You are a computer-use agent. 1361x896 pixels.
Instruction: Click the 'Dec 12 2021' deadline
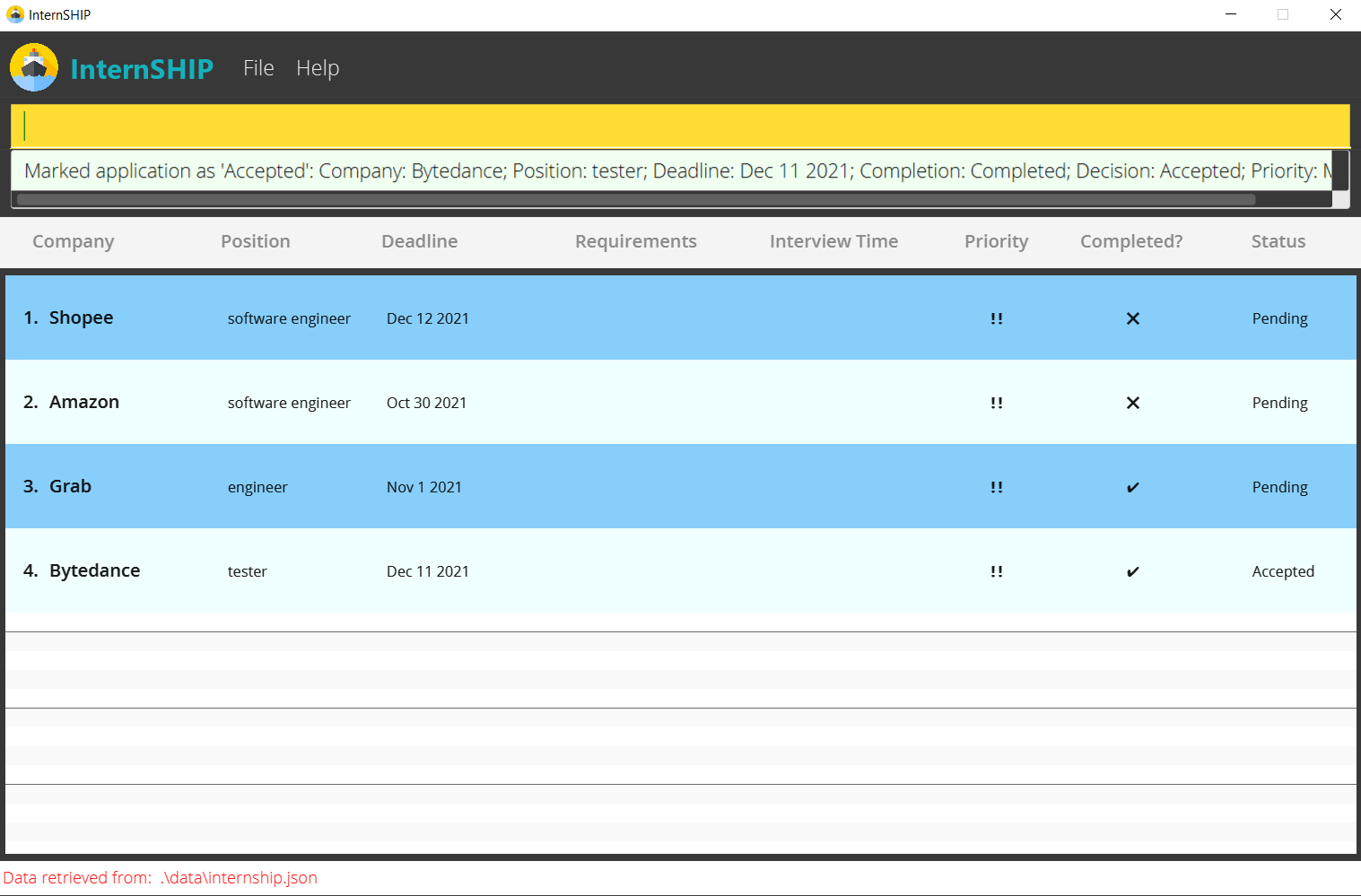[x=428, y=318]
